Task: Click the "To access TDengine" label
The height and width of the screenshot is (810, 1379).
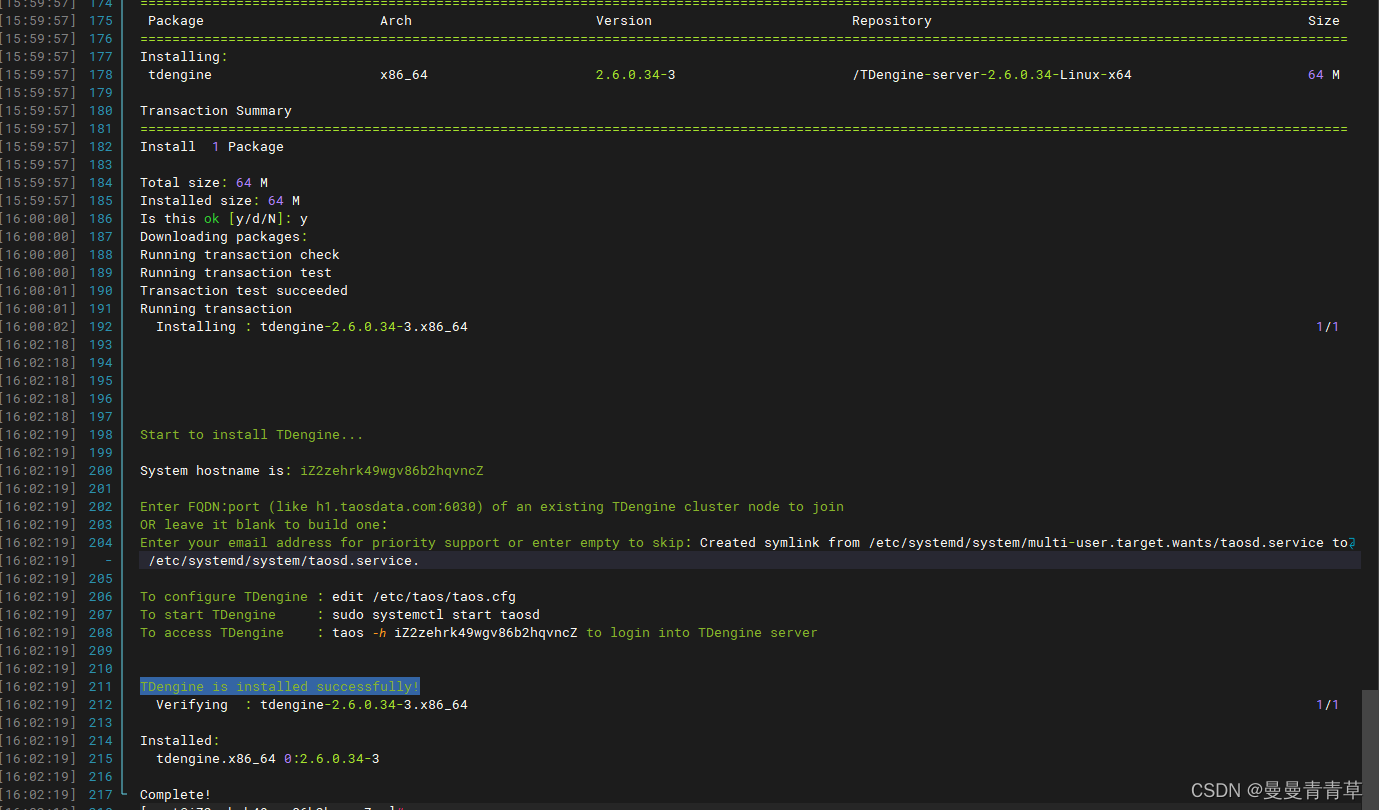Action: point(212,633)
